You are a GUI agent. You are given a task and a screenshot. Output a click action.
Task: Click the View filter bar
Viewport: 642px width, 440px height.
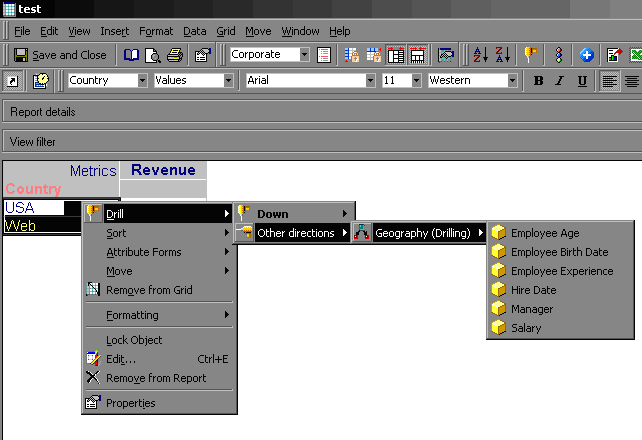click(x=322, y=142)
